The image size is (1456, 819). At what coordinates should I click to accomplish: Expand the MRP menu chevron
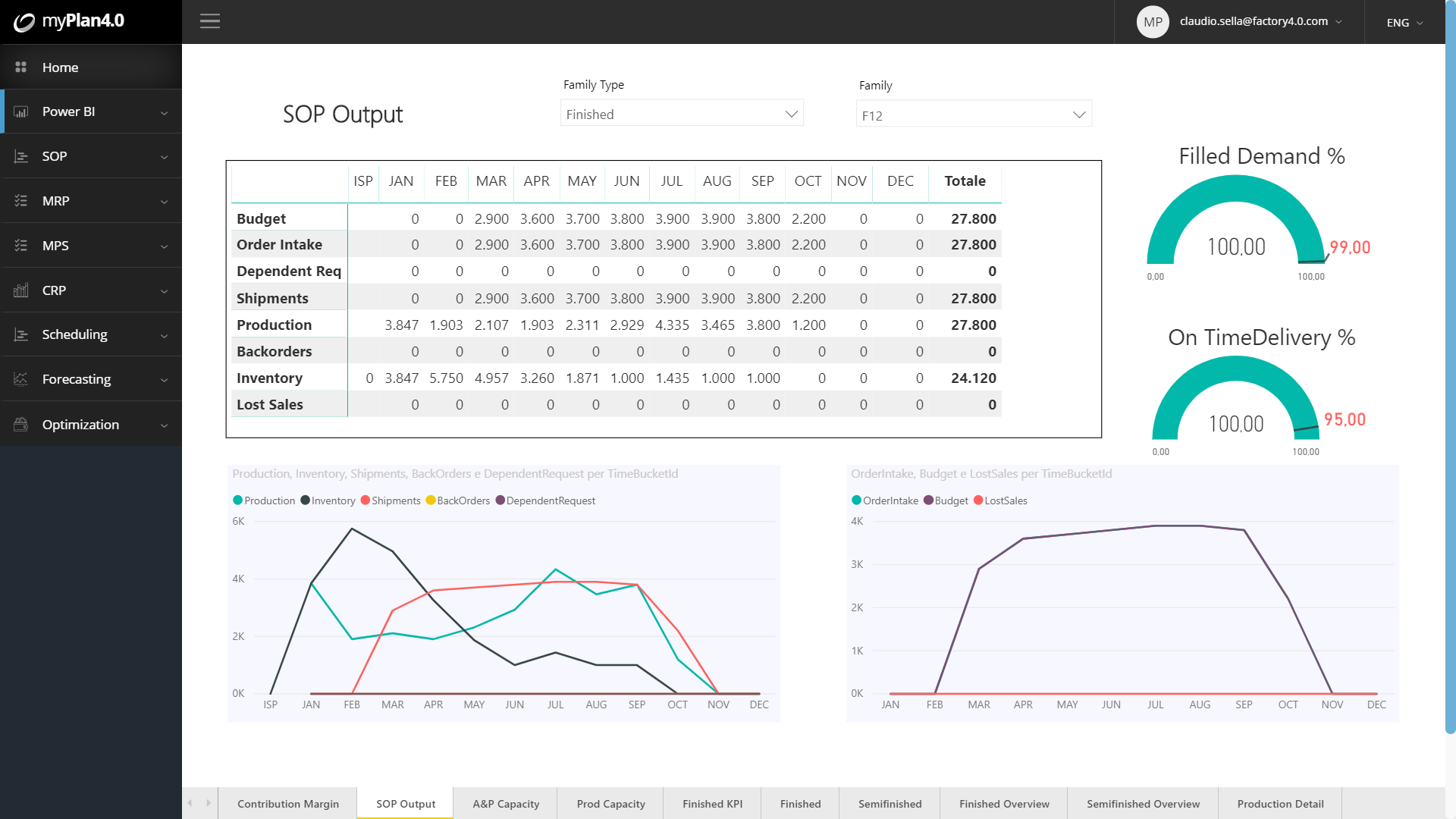(x=164, y=202)
